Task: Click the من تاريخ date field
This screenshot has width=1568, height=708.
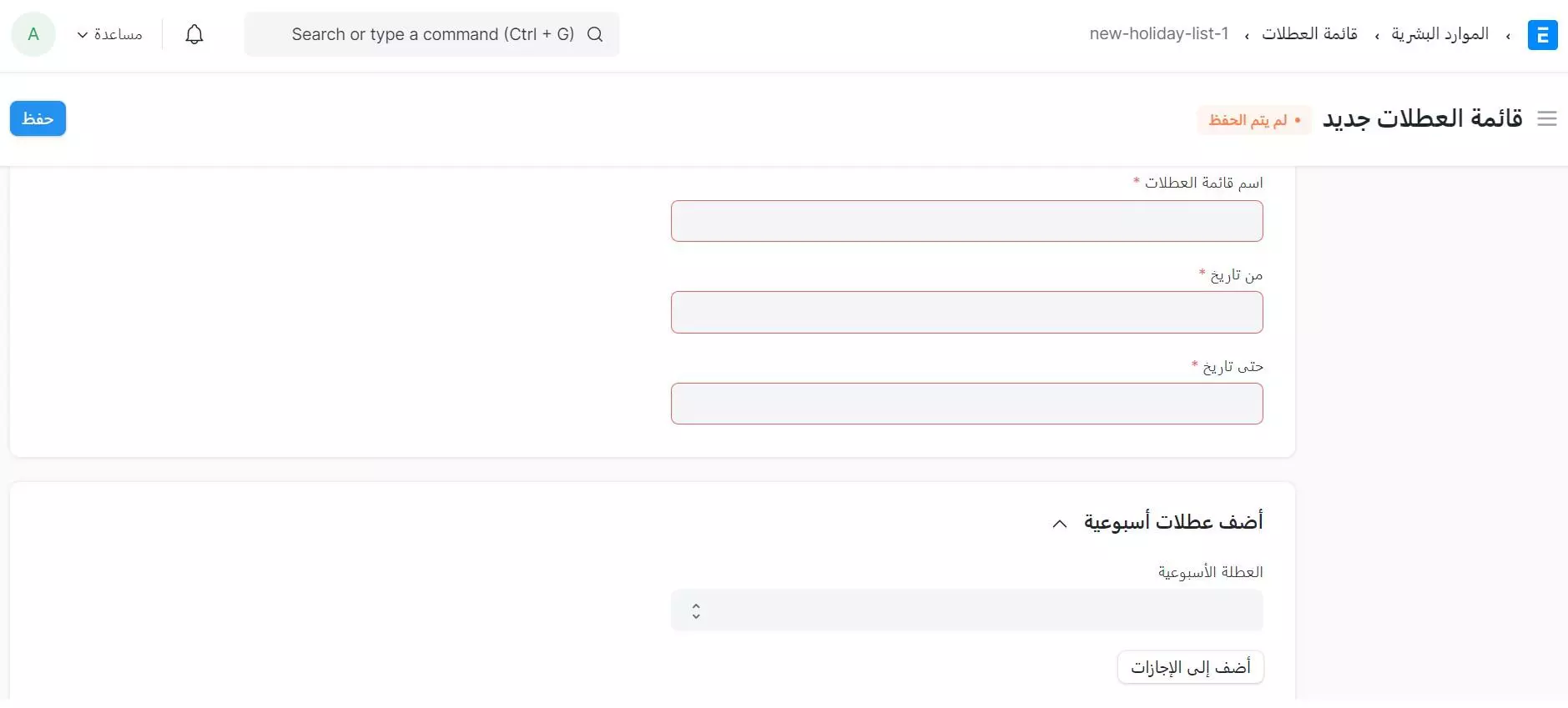Action: (x=966, y=313)
